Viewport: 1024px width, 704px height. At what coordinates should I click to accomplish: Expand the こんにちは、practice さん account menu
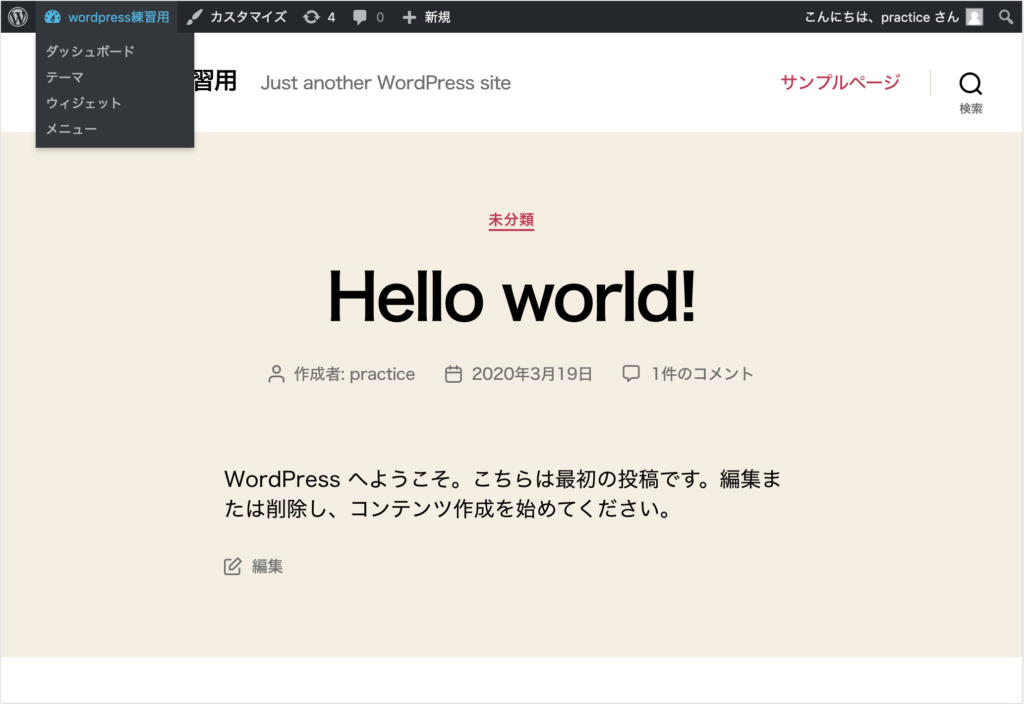[881, 17]
